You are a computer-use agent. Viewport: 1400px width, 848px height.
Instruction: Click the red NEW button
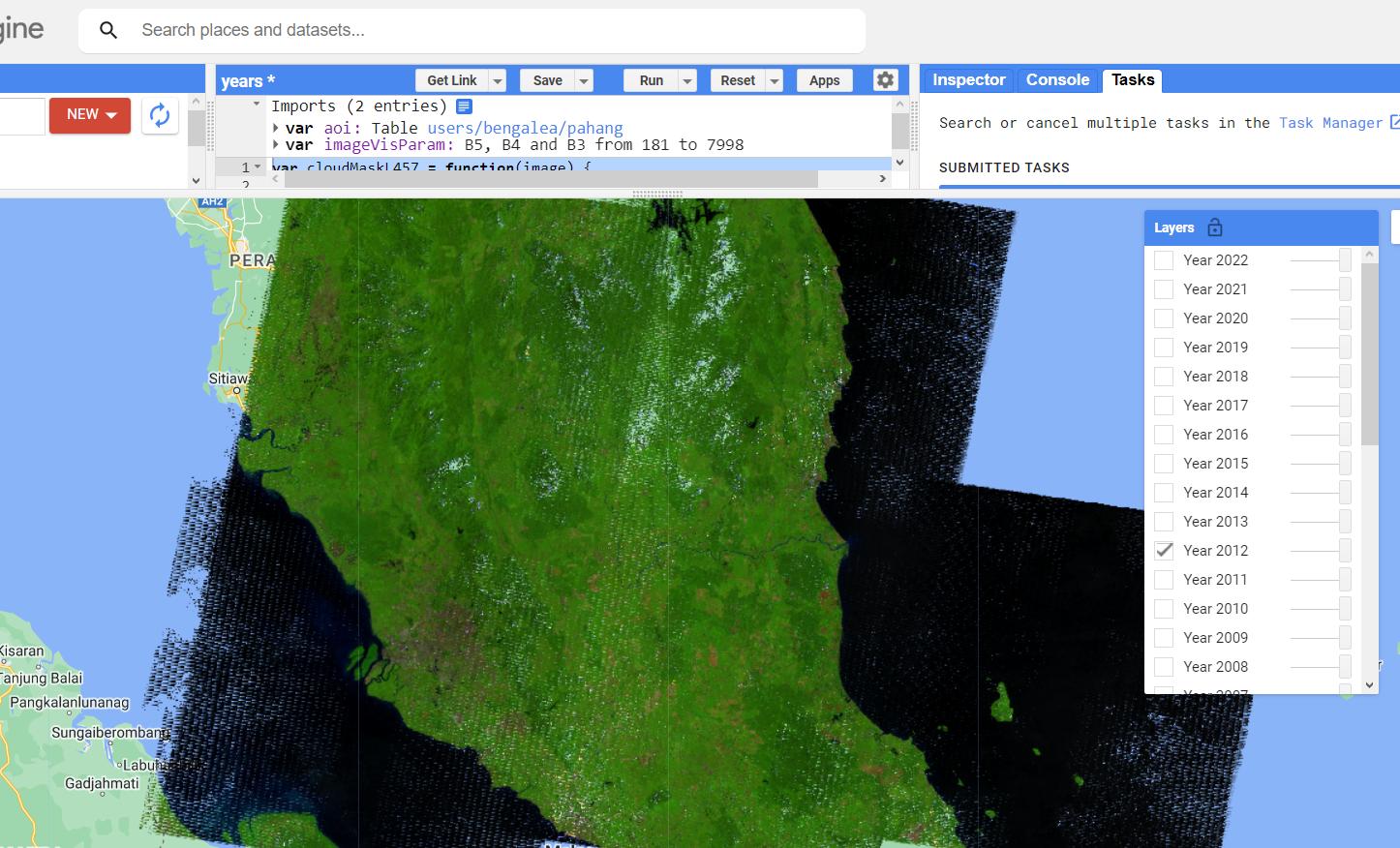coord(90,115)
